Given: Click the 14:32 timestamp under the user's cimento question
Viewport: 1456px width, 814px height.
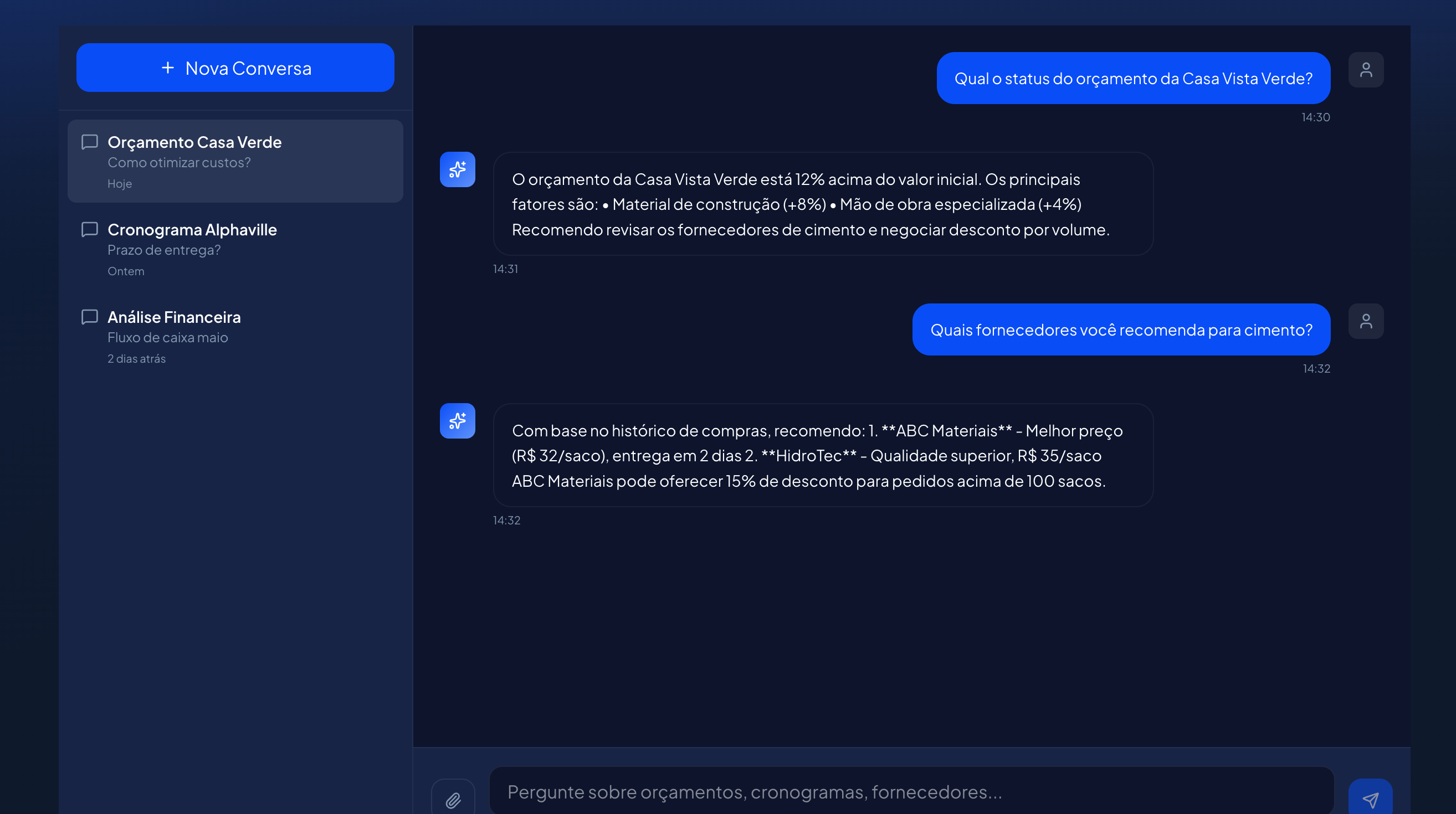Looking at the screenshot, I should 1316,369.
